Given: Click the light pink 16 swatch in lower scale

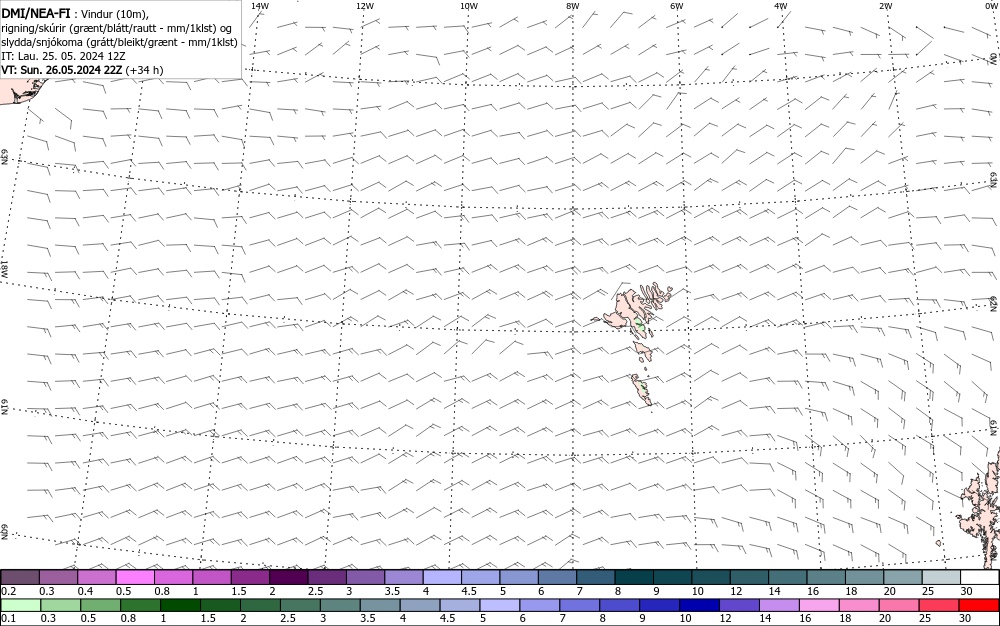Looking at the screenshot, I should click(x=820, y=605).
